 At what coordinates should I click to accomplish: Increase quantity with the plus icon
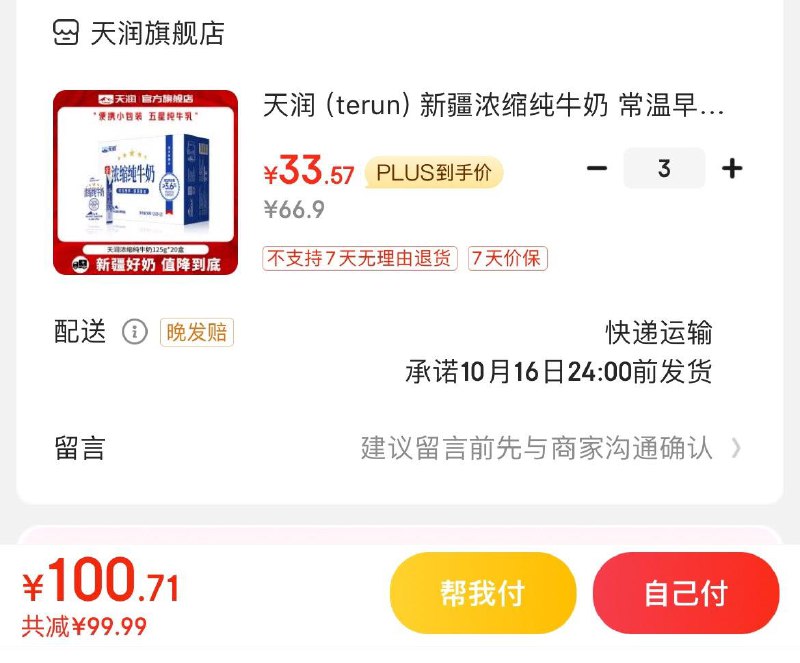click(732, 168)
